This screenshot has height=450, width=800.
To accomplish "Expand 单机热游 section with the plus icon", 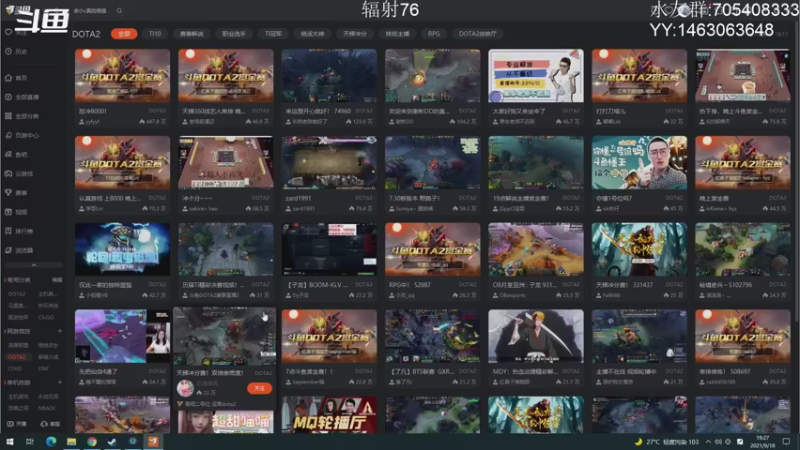I will pos(60,382).
